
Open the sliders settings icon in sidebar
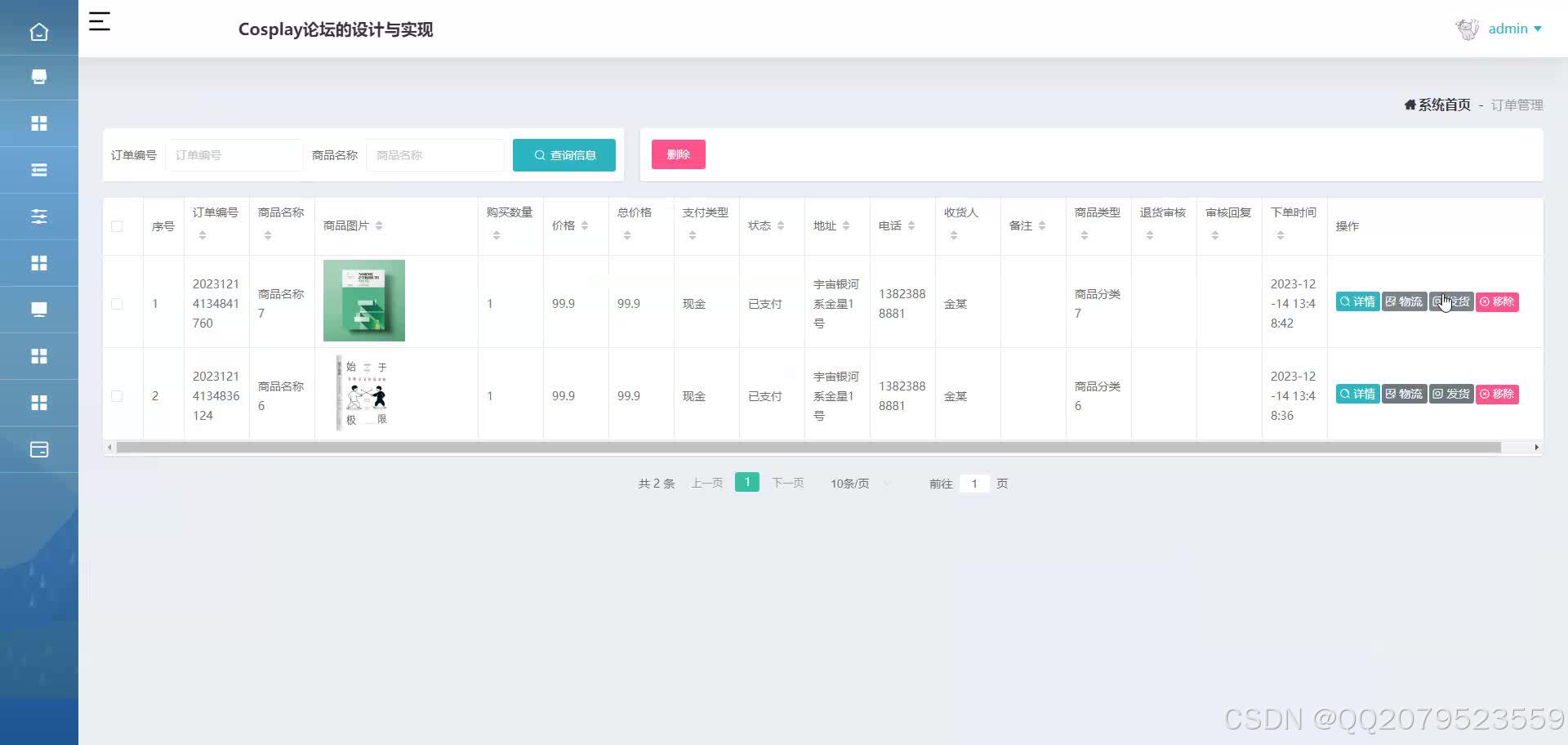coord(38,216)
